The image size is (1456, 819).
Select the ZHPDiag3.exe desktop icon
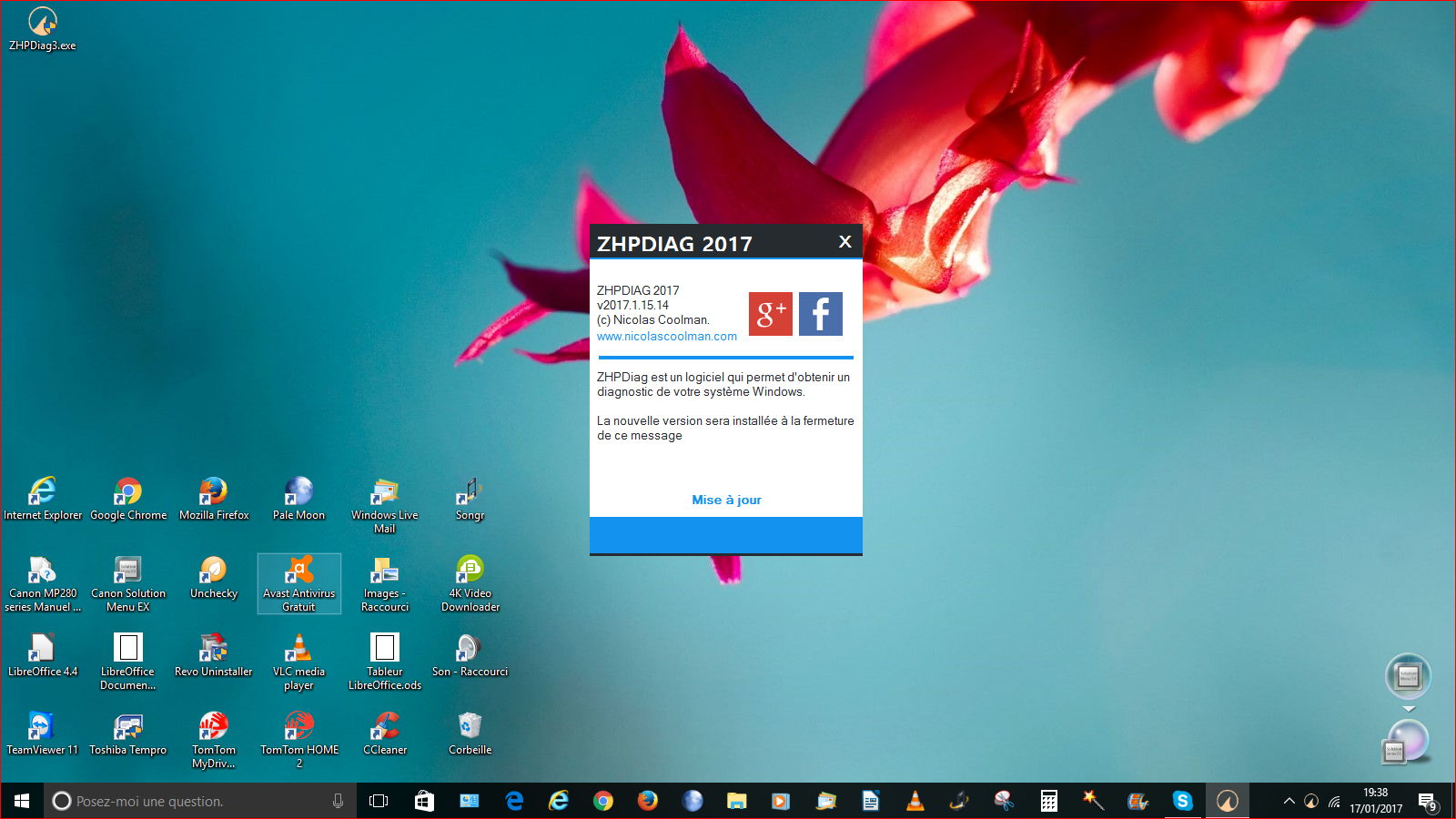tap(43, 29)
